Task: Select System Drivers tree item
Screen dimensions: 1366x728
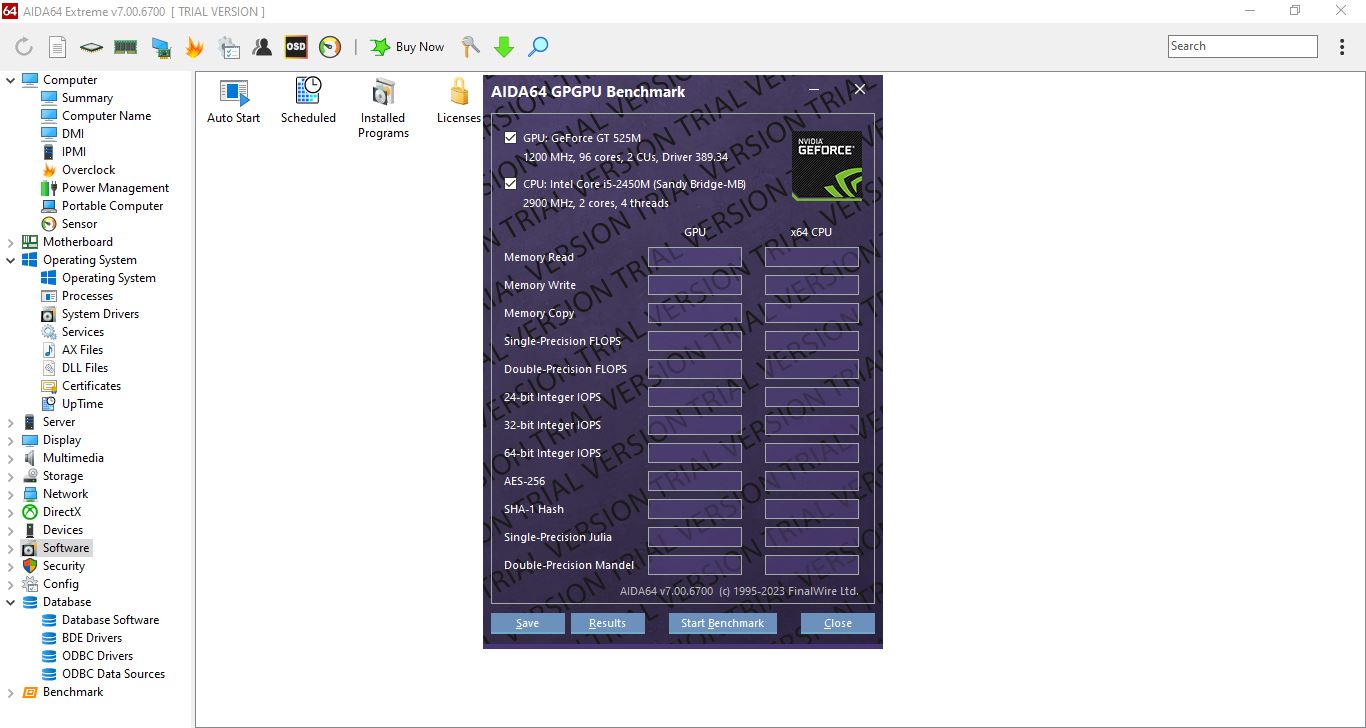Action: [100, 314]
